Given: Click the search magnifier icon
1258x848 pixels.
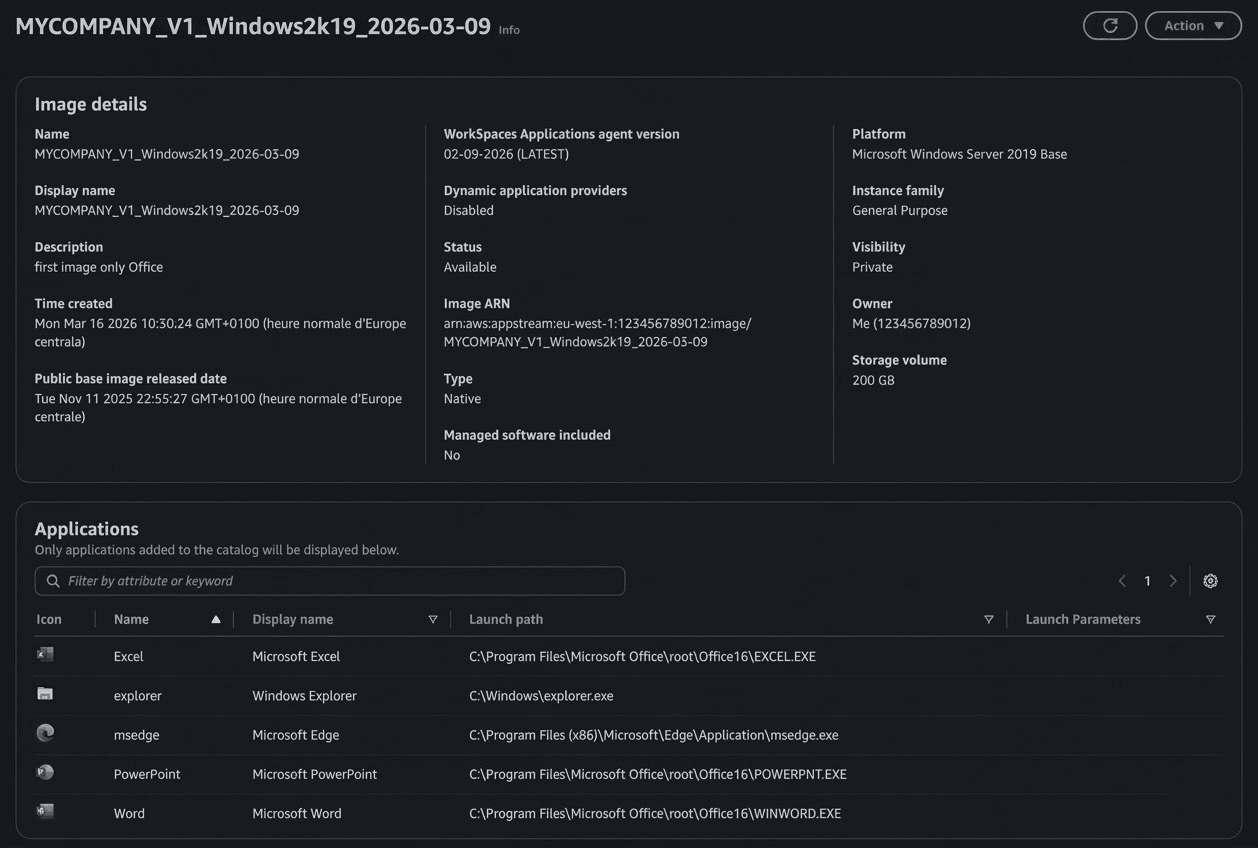Looking at the screenshot, I should pos(53,581).
